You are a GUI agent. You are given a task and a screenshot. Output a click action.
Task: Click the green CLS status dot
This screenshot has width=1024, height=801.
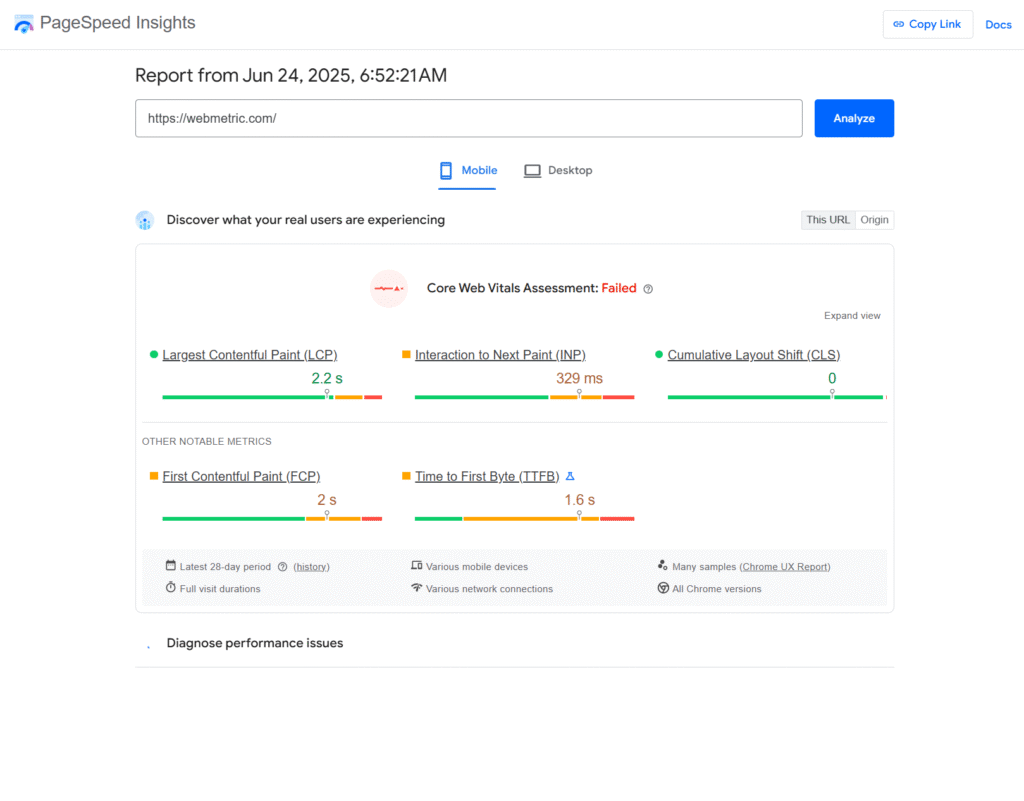659,354
